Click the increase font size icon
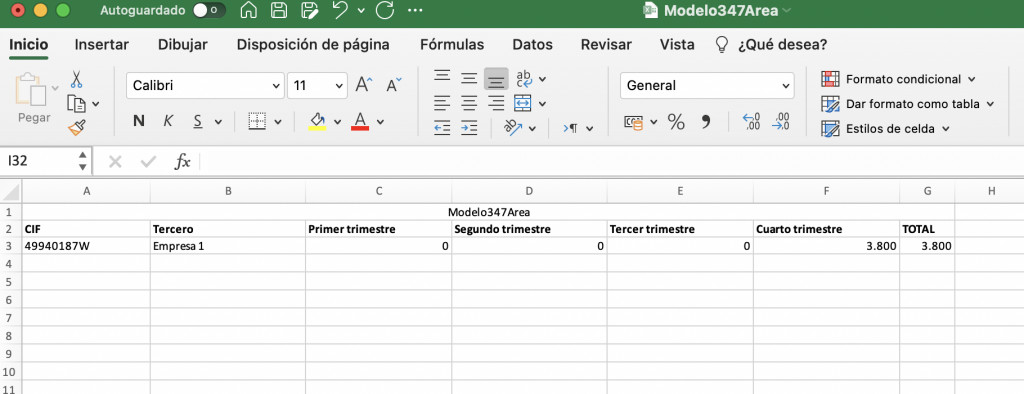 (x=364, y=84)
